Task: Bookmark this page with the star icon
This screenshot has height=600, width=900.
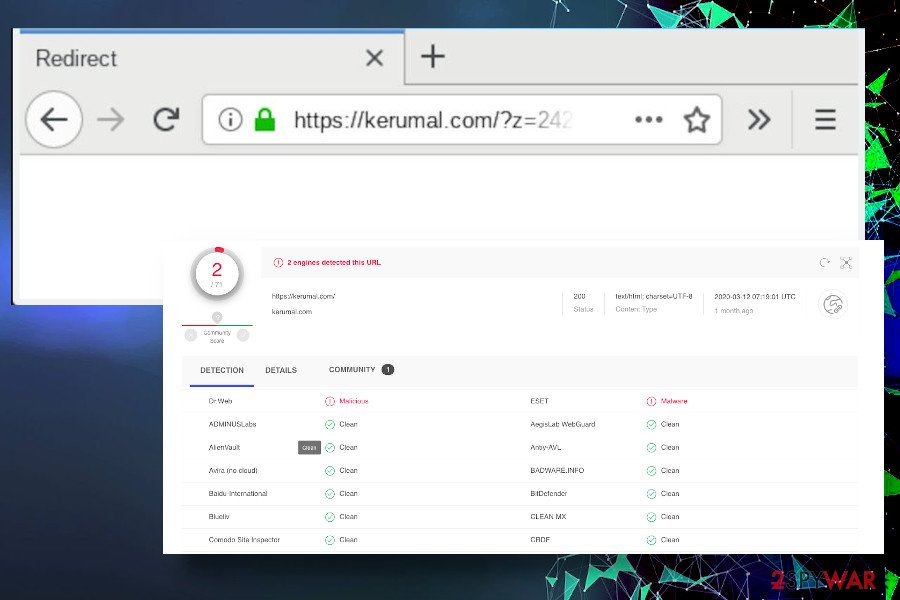Action: (697, 119)
